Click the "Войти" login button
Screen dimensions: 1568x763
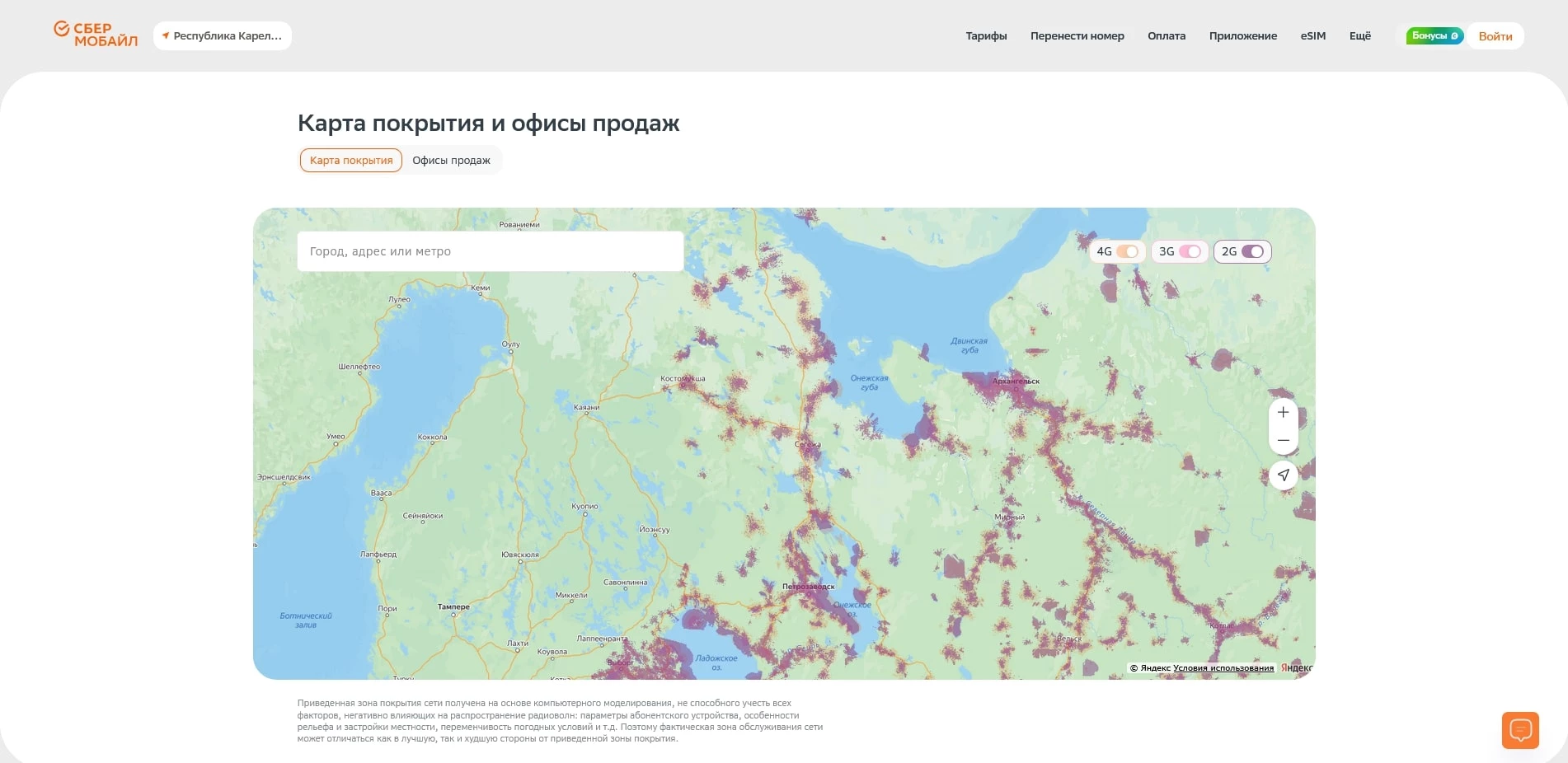(1495, 36)
